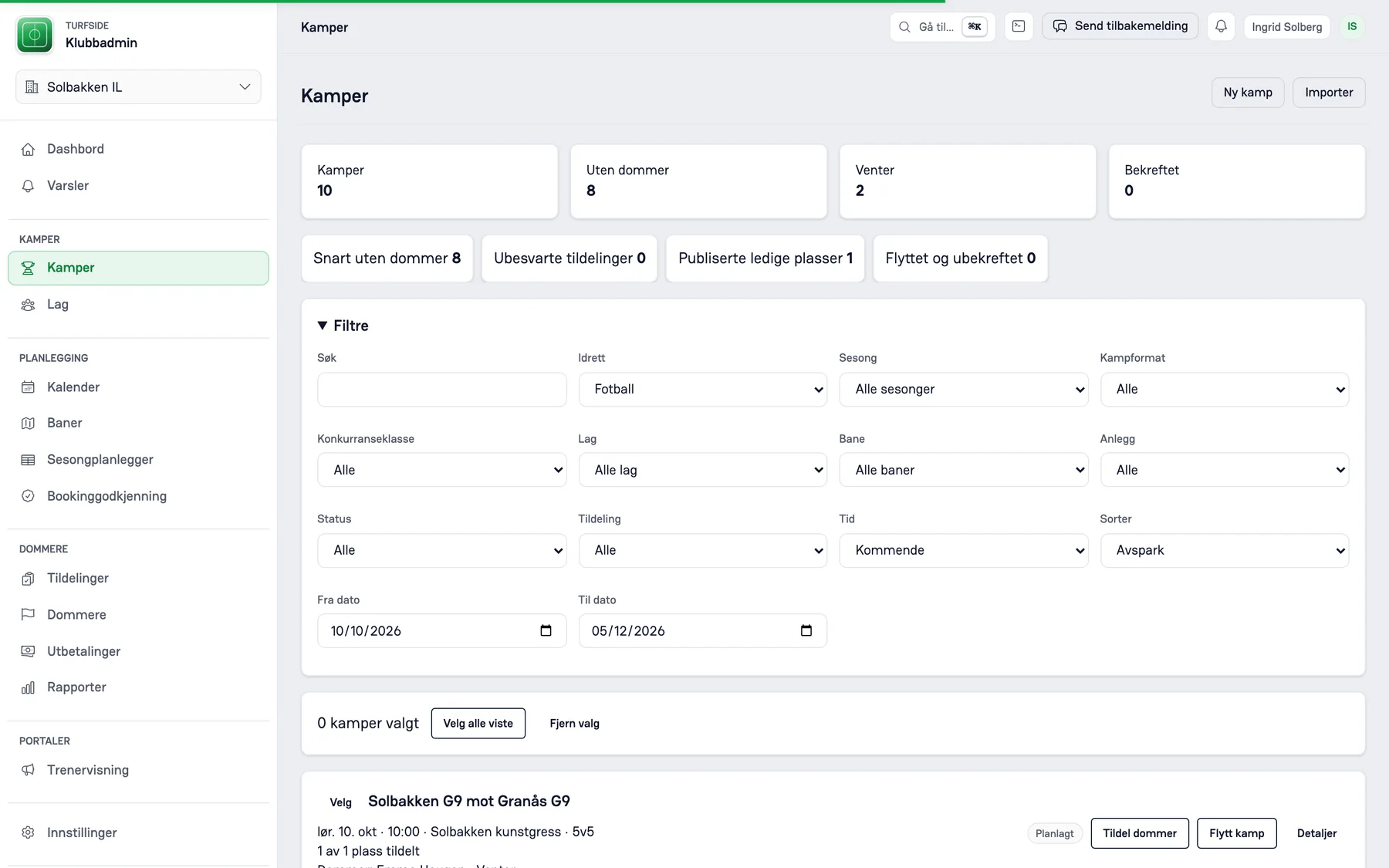
Task: Open the Lag filter dropdown
Action: click(703, 470)
